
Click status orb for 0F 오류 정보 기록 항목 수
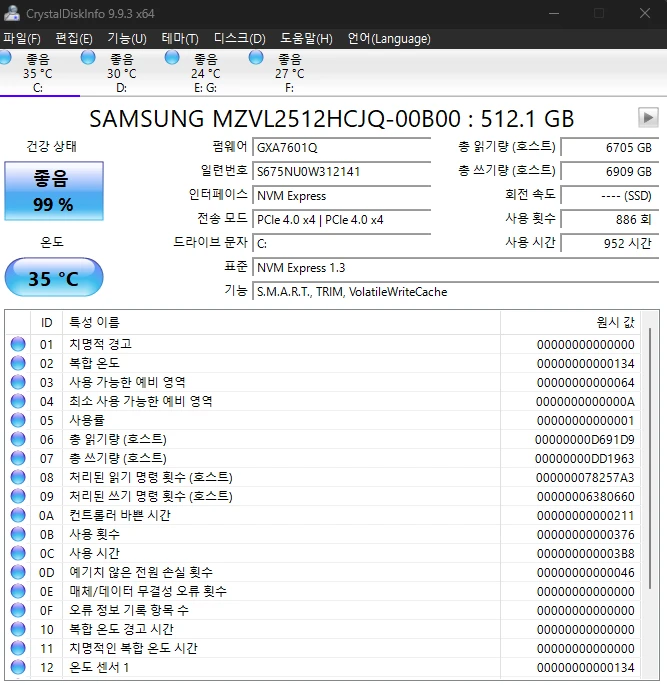[x=18, y=610]
